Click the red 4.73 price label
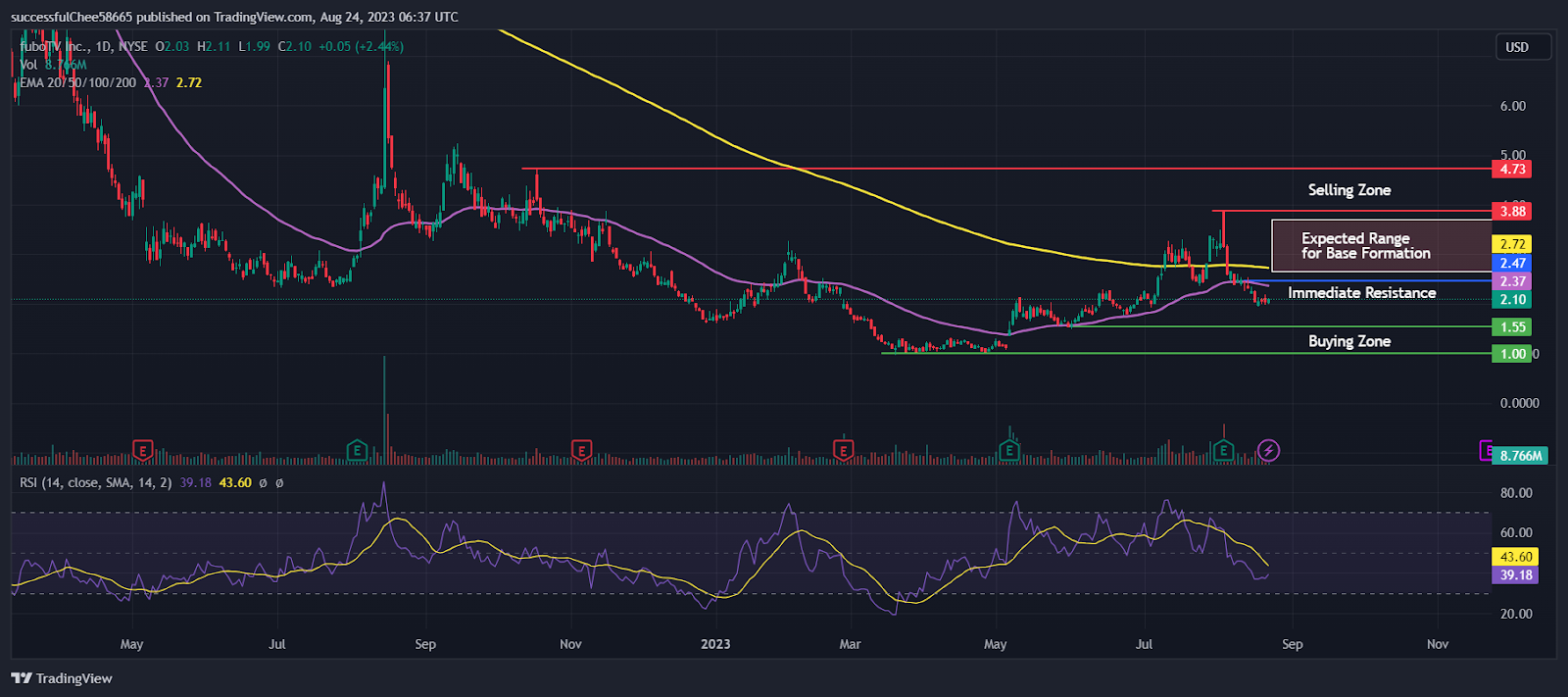 (x=1512, y=169)
